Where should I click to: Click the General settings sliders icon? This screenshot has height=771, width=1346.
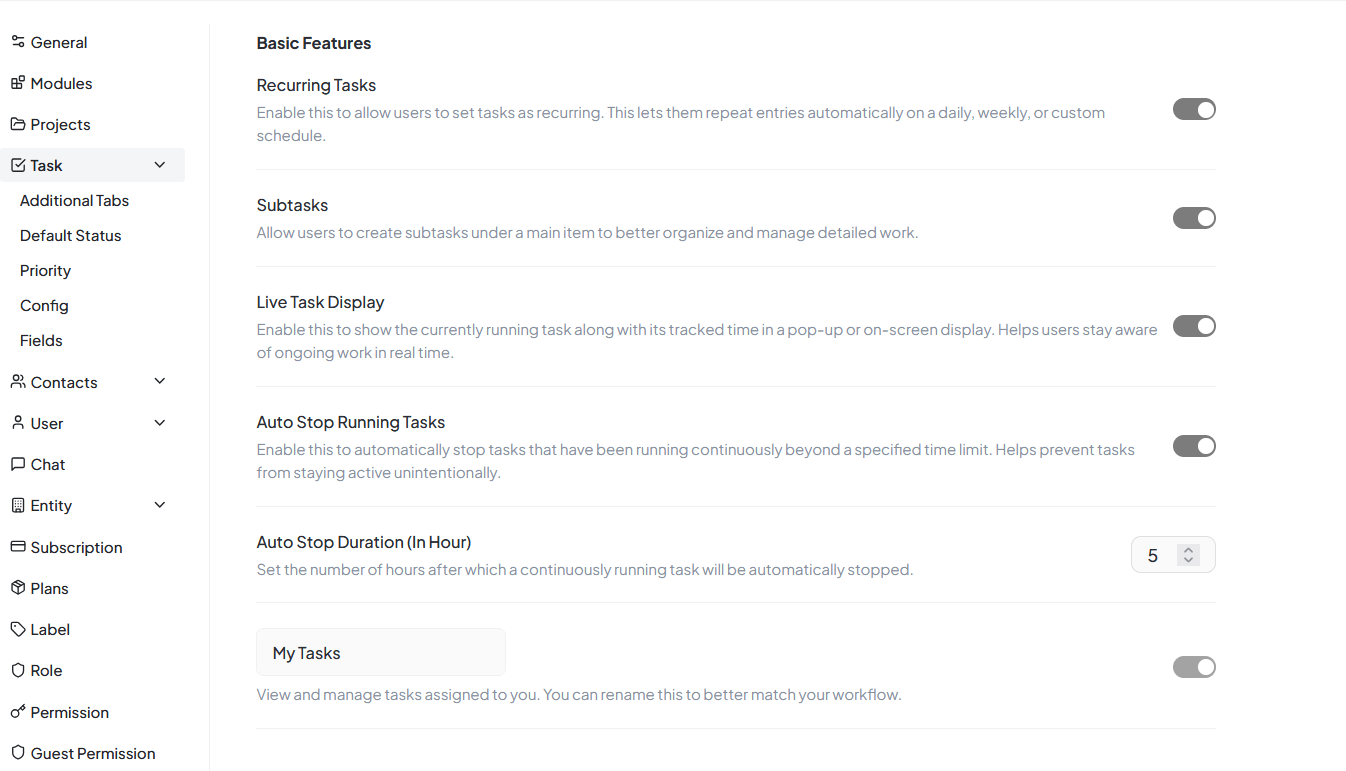point(18,42)
